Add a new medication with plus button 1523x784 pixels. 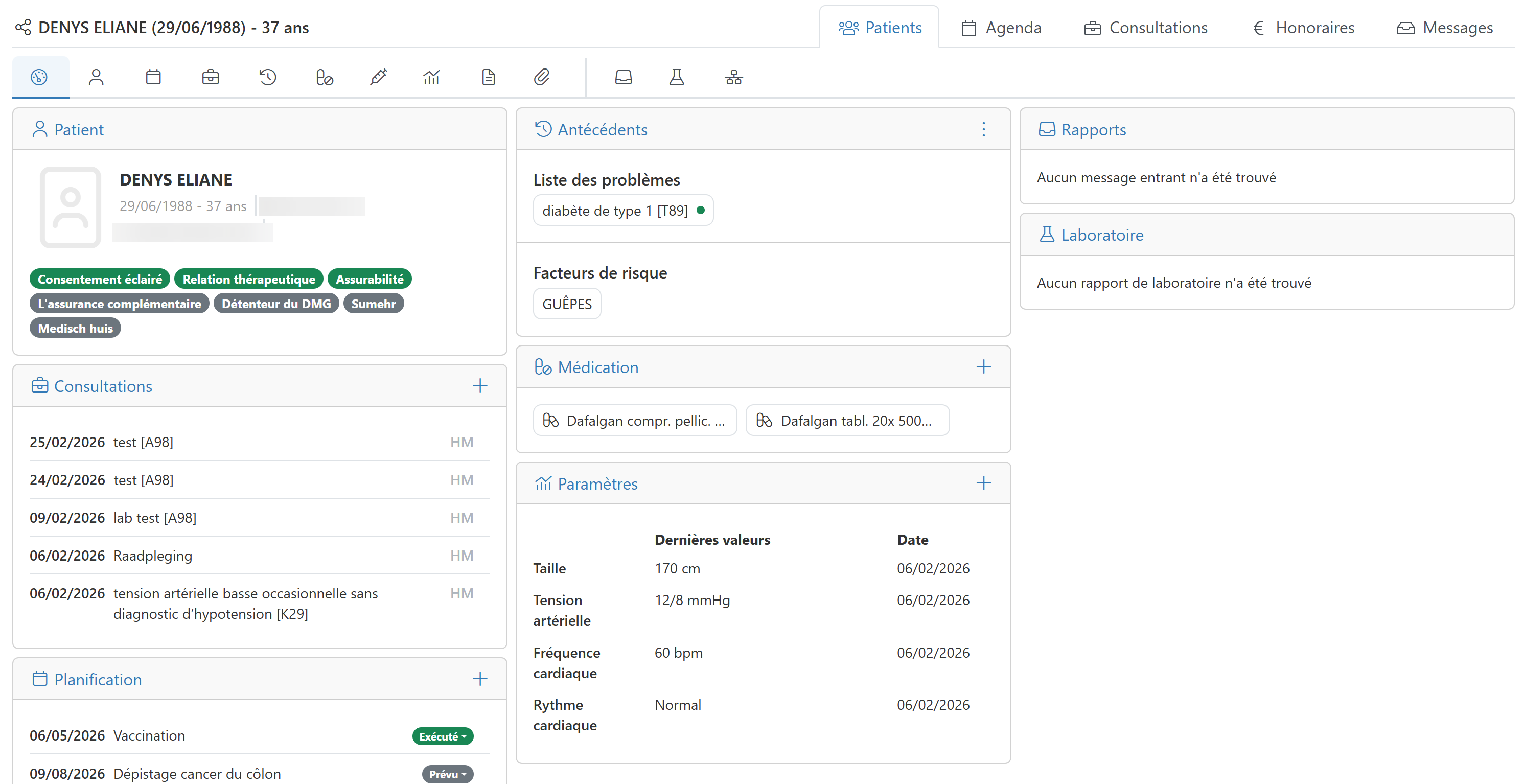click(x=983, y=367)
